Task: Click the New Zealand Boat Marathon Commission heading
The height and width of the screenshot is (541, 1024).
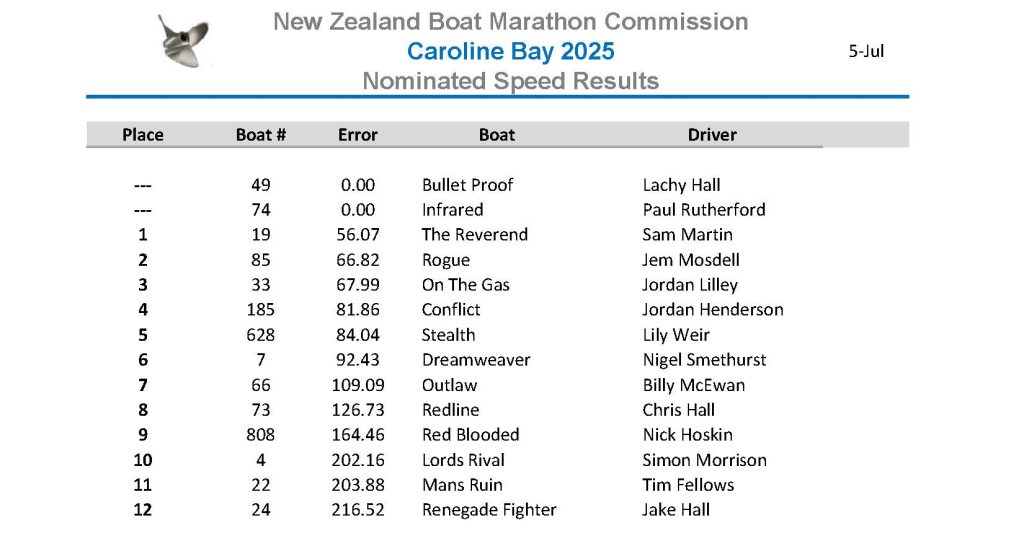Action: pyautogui.click(x=511, y=22)
